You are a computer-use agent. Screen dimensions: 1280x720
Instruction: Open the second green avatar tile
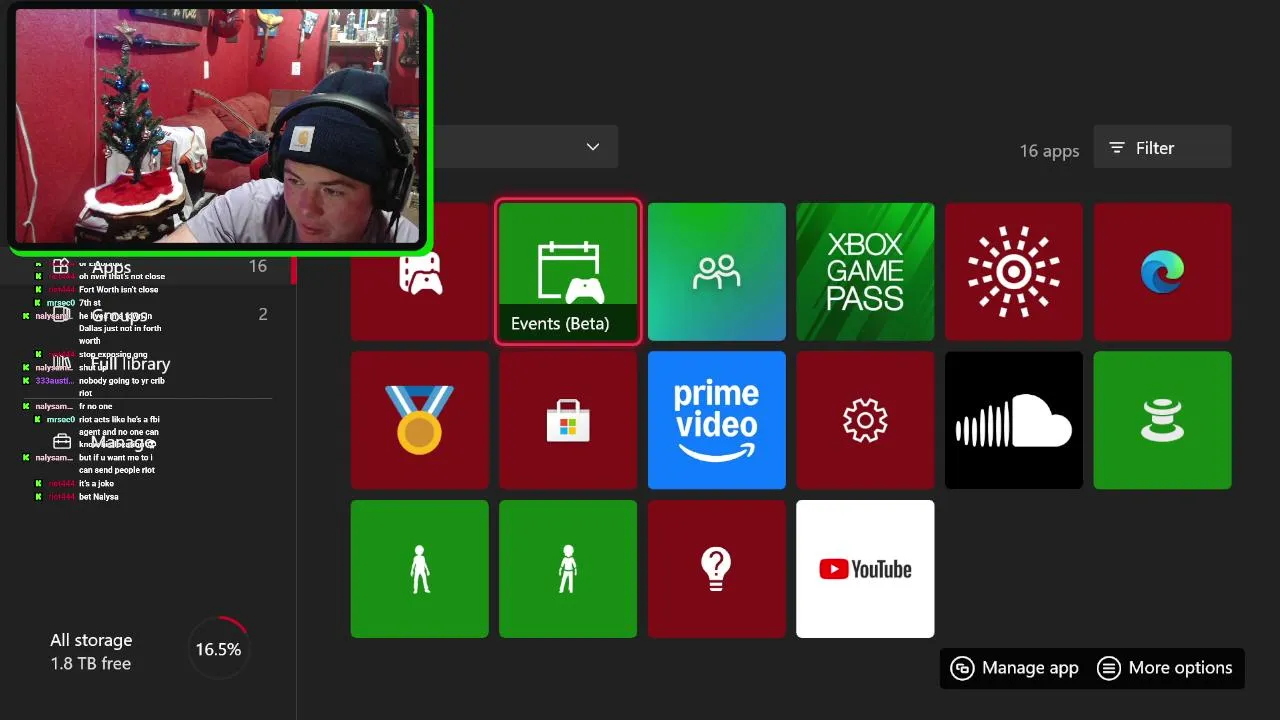pyautogui.click(x=568, y=569)
